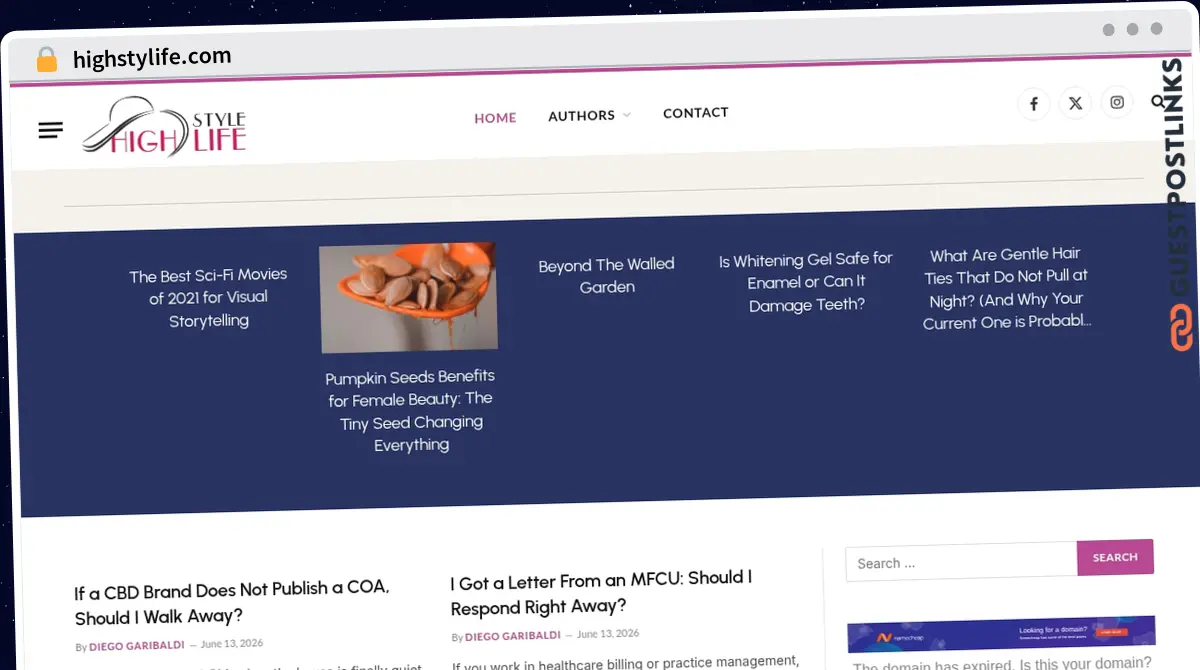Click the High Style Life logo
The width and height of the screenshot is (1200, 670).
[x=164, y=128]
